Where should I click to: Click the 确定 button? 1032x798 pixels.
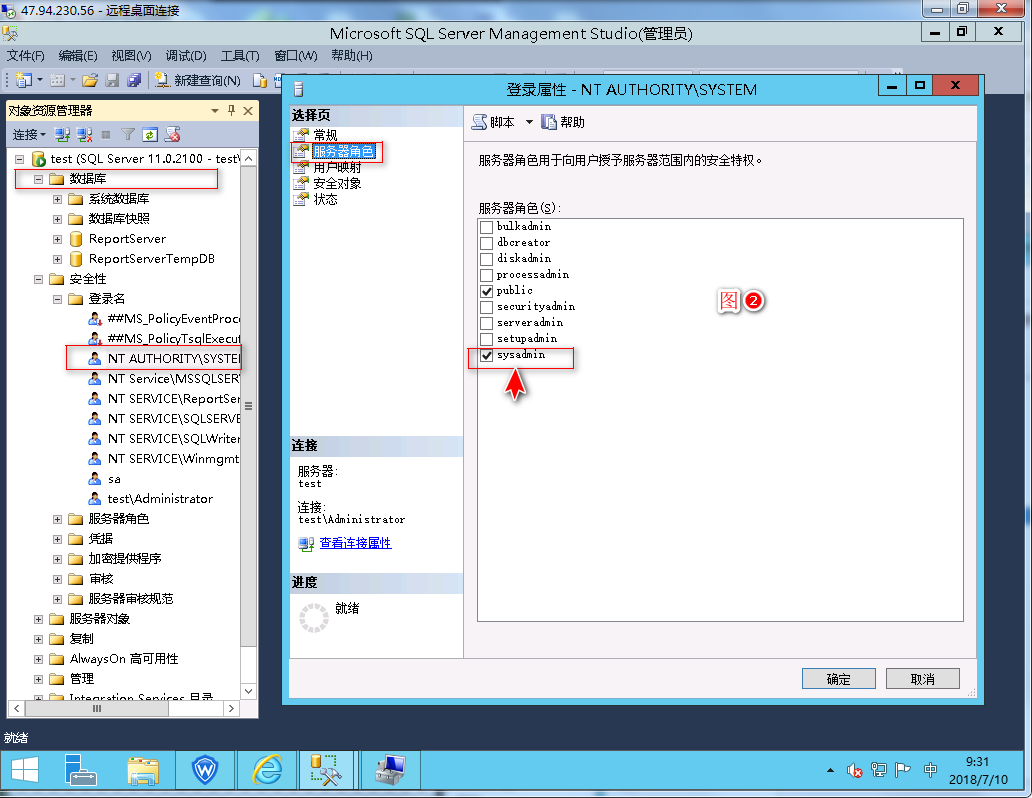(838, 679)
